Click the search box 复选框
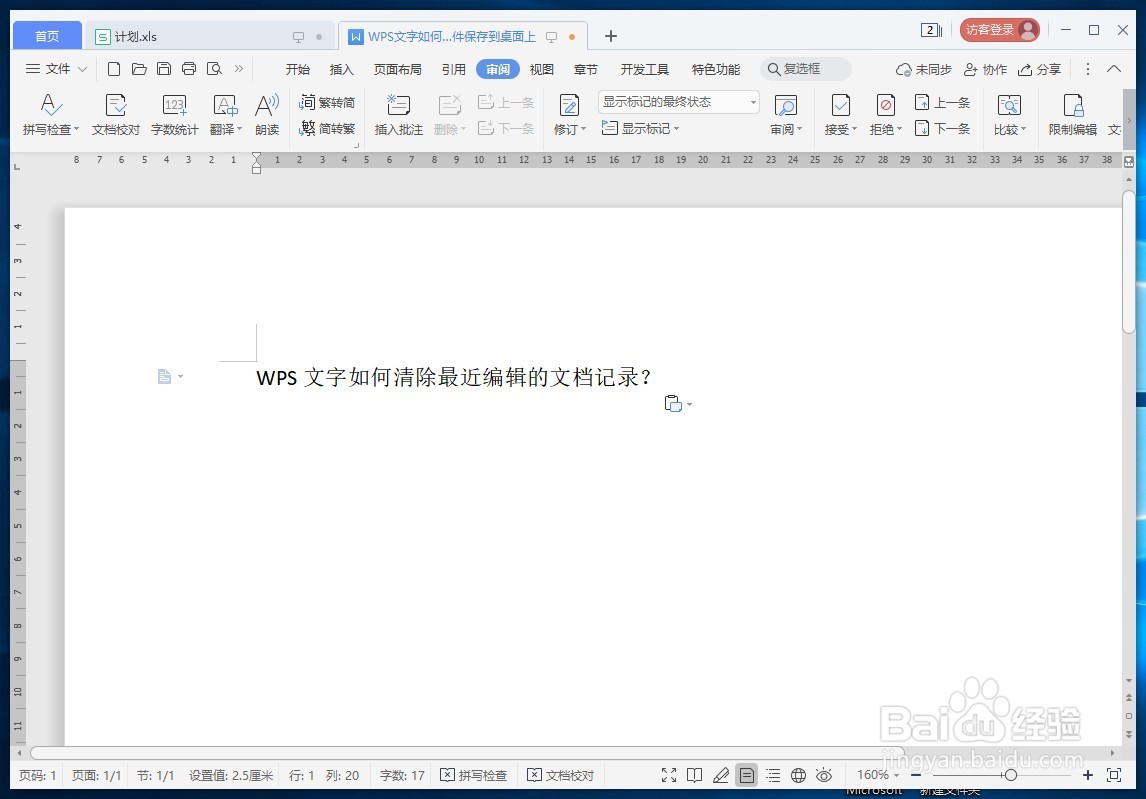This screenshot has width=1146, height=799. (x=806, y=69)
